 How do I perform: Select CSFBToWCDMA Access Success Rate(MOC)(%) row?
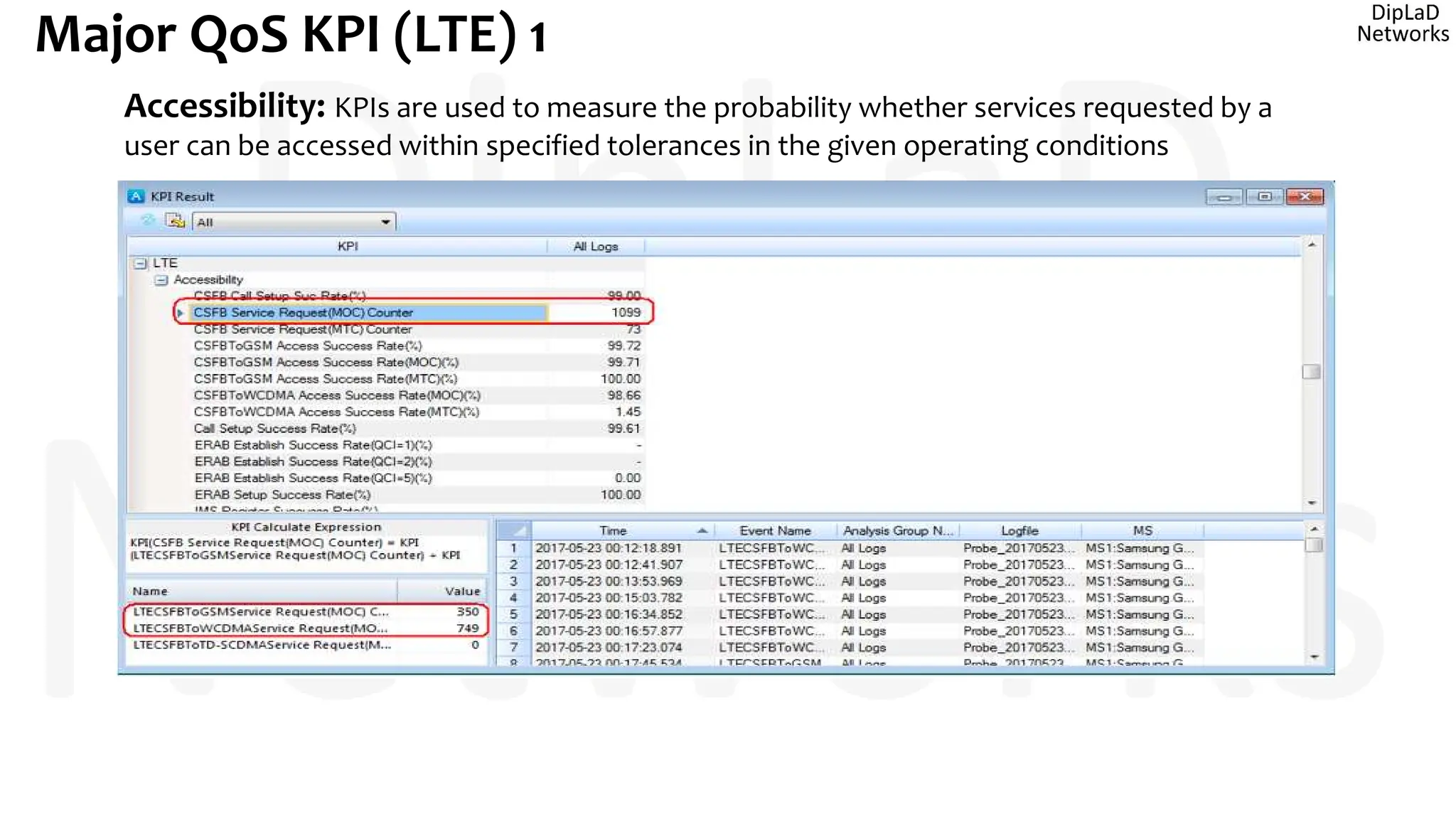417,395
